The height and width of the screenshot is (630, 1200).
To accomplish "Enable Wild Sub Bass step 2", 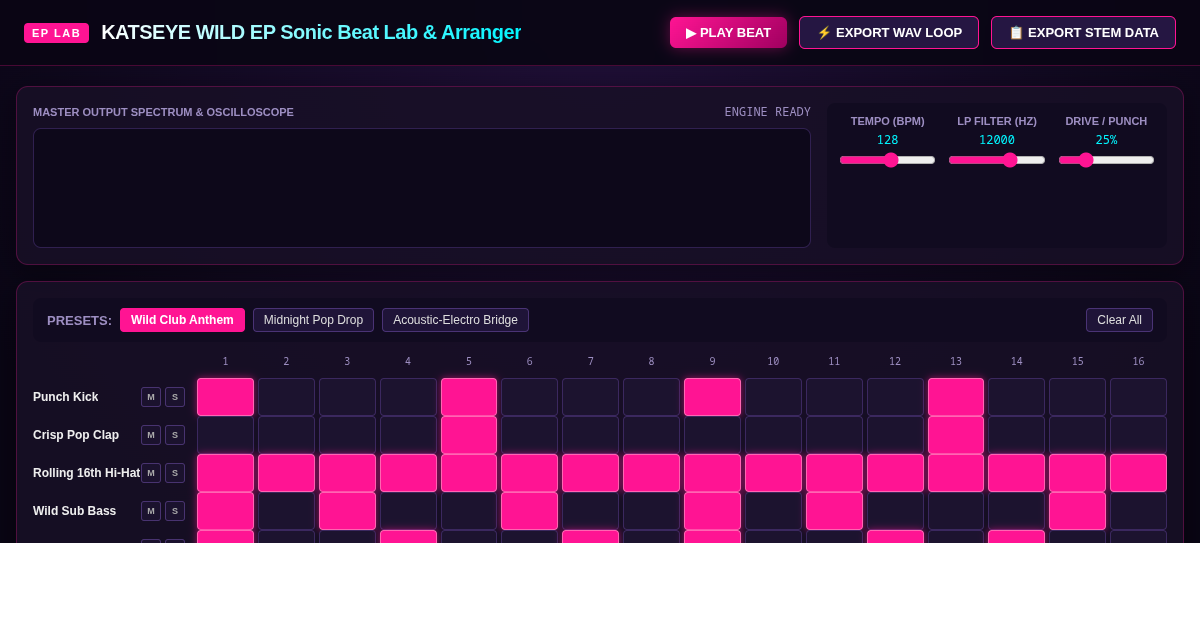I will coord(286,511).
